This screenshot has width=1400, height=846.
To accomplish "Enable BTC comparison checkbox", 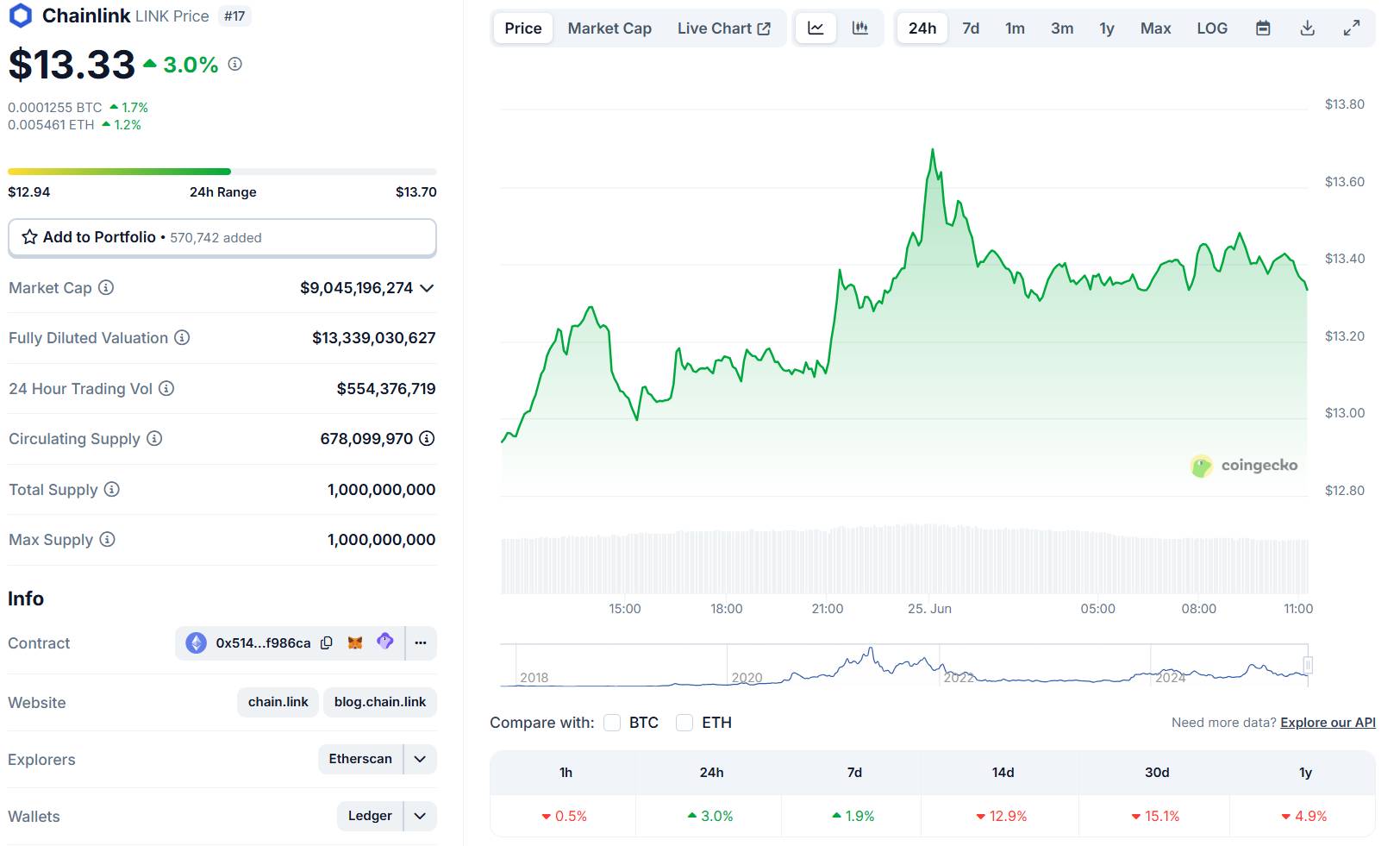I will click(x=612, y=723).
